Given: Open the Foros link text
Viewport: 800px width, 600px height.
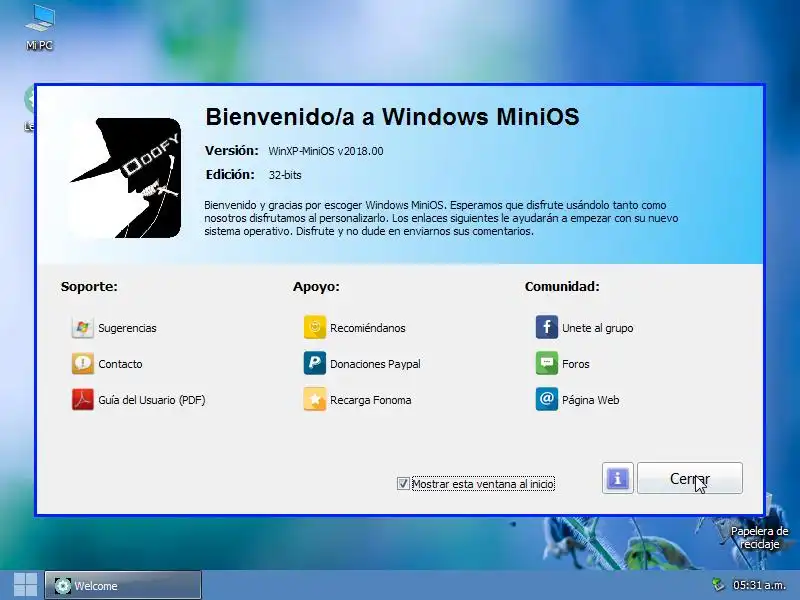Looking at the screenshot, I should click(576, 364).
